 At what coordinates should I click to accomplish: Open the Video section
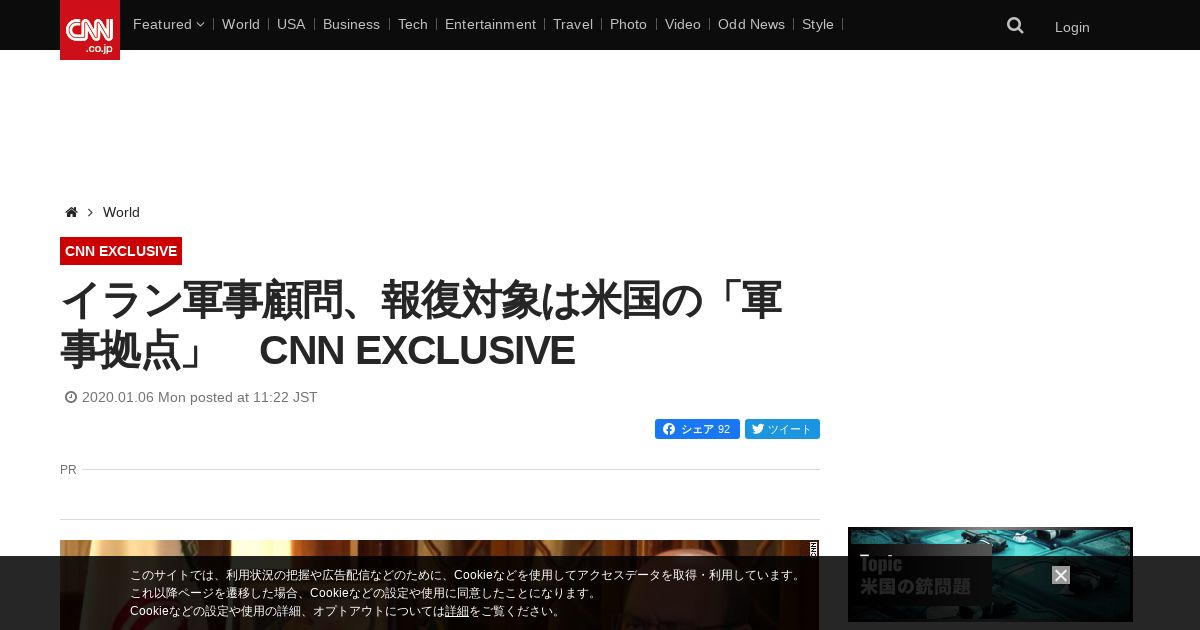(683, 24)
